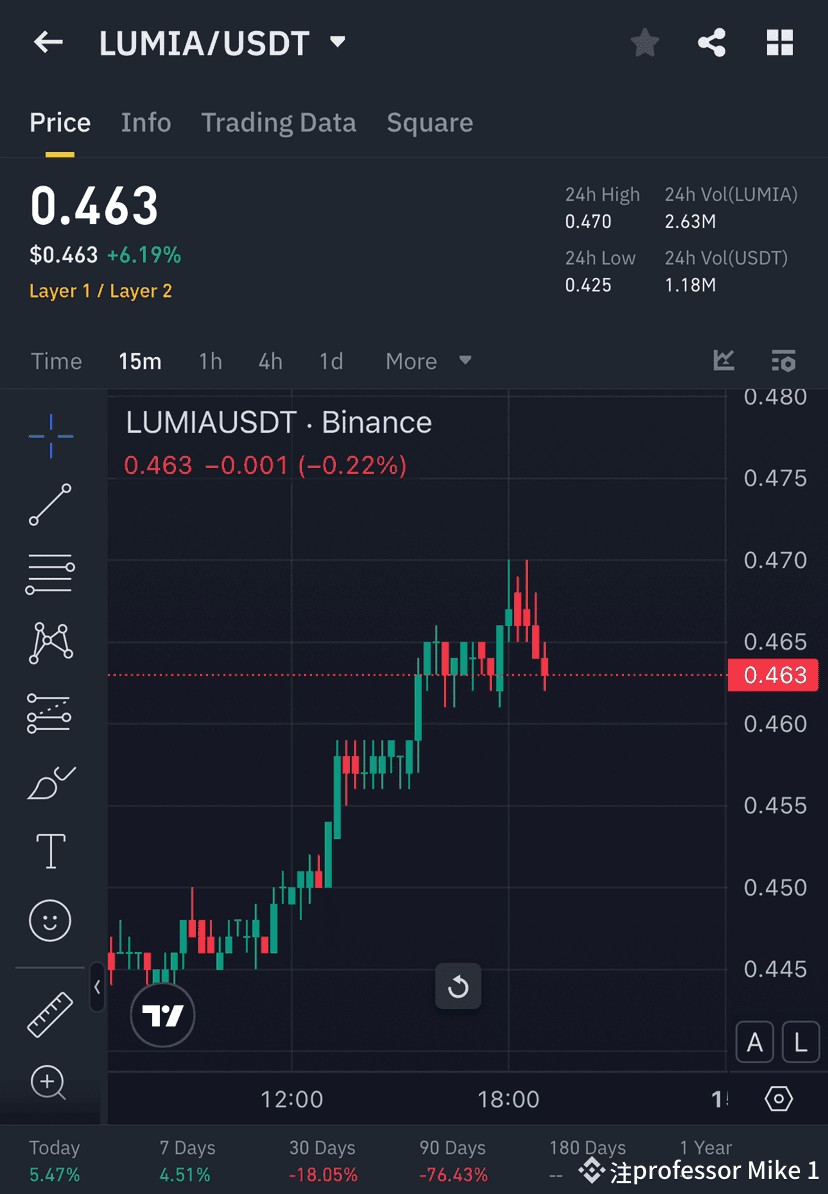Image resolution: width=828 pixels, height=1194 pixels.
Task: Collapse the drawing toolbar with the chevron
Action: (97, 989)
